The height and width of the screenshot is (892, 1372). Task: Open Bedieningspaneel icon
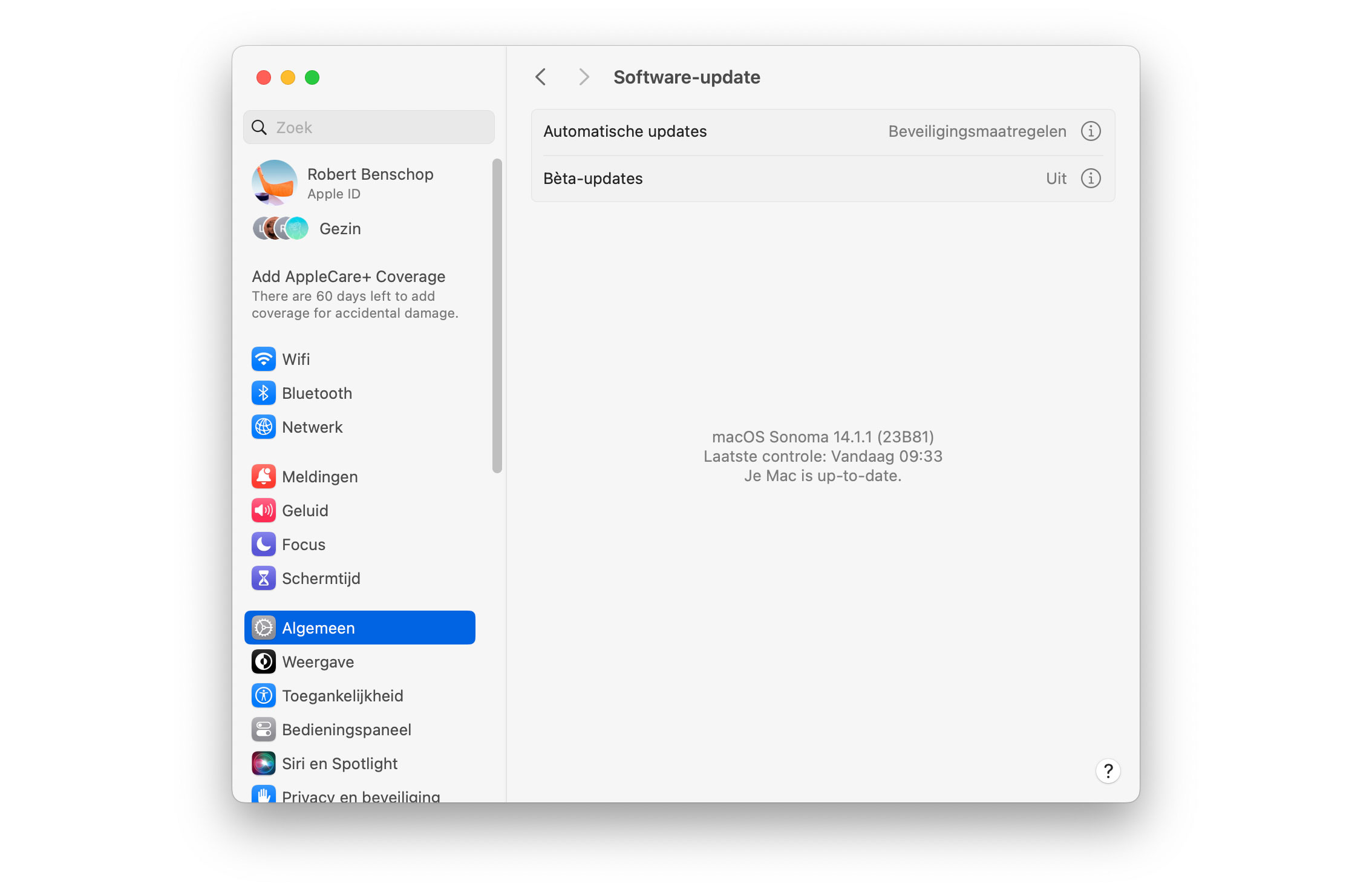point(263,729)
